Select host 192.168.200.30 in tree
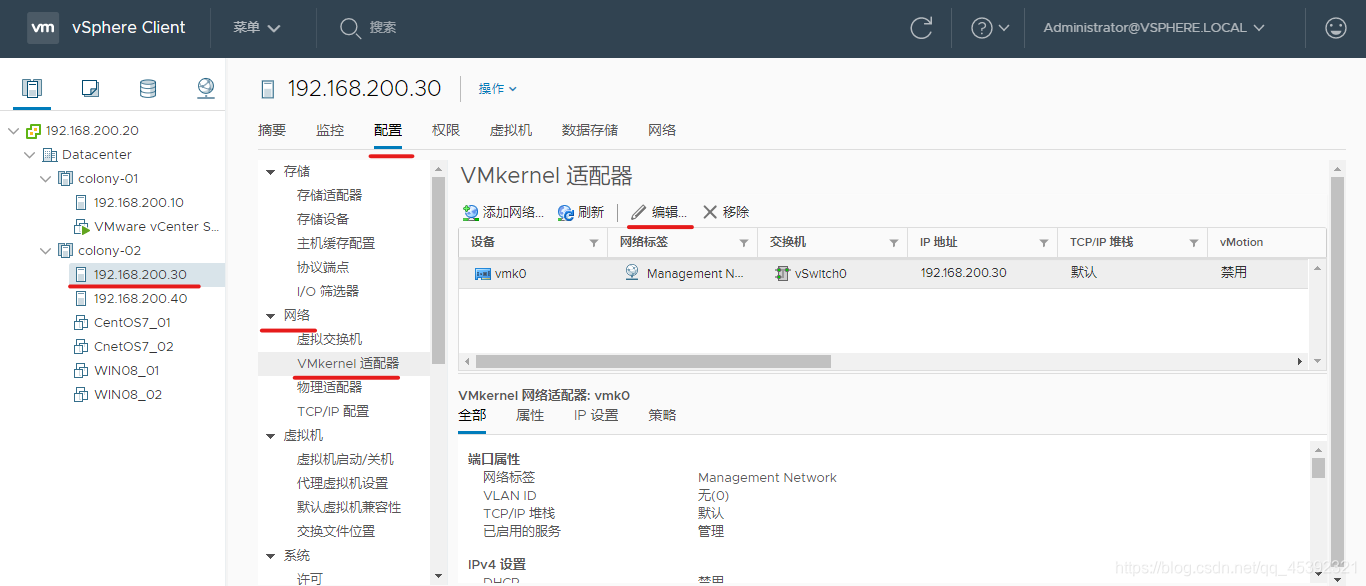The image size is (1366, 586). 140,275
